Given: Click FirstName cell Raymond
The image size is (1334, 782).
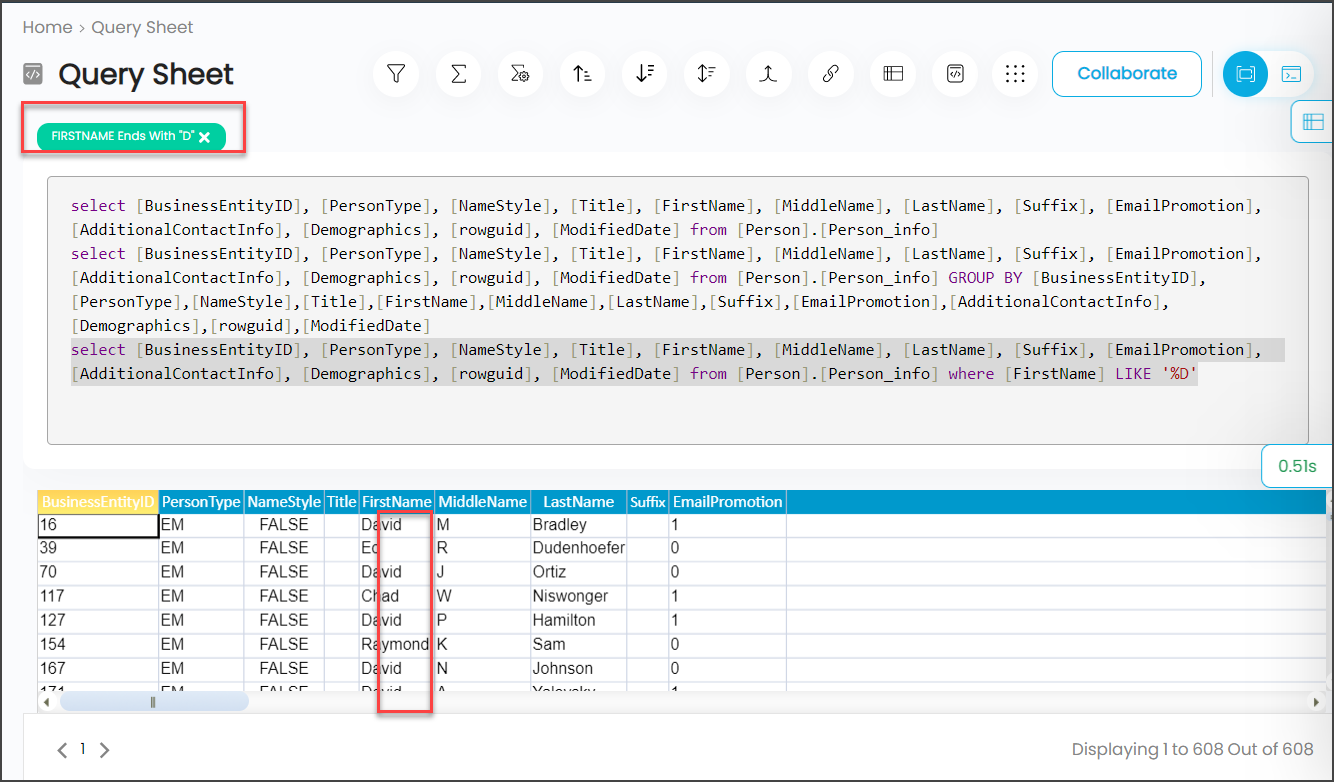Looking at the screenshot, I should coord(397,644).
